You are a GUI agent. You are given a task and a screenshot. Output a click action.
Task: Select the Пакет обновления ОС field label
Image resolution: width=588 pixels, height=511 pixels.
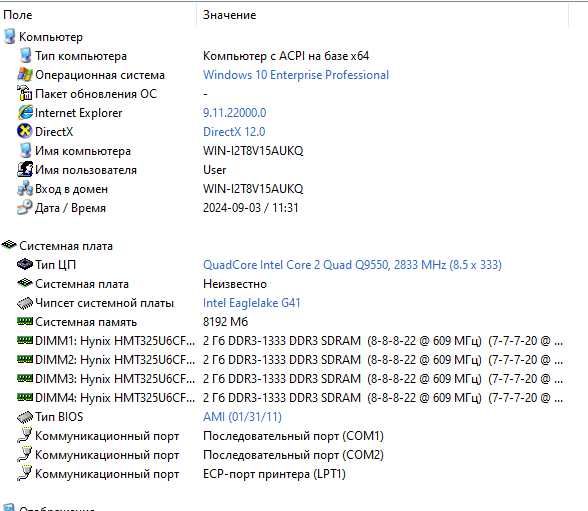pos(96,94)
